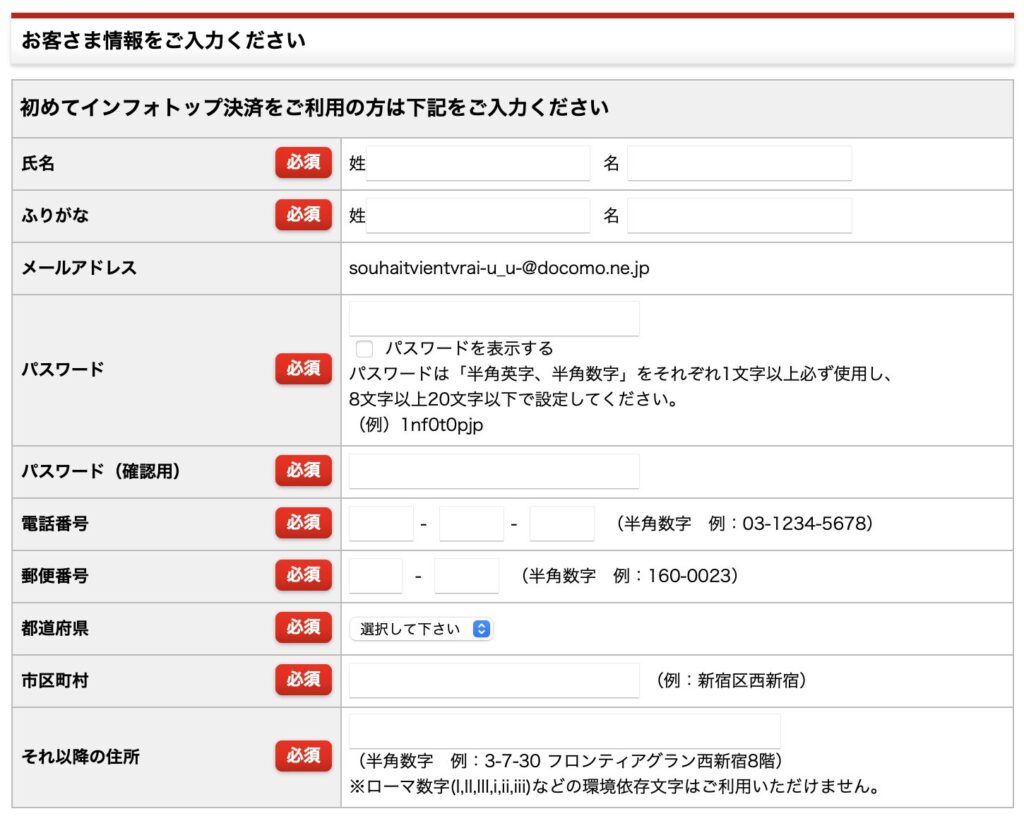
Task: Click the first 電話番号 box
Action: [381, 524]
